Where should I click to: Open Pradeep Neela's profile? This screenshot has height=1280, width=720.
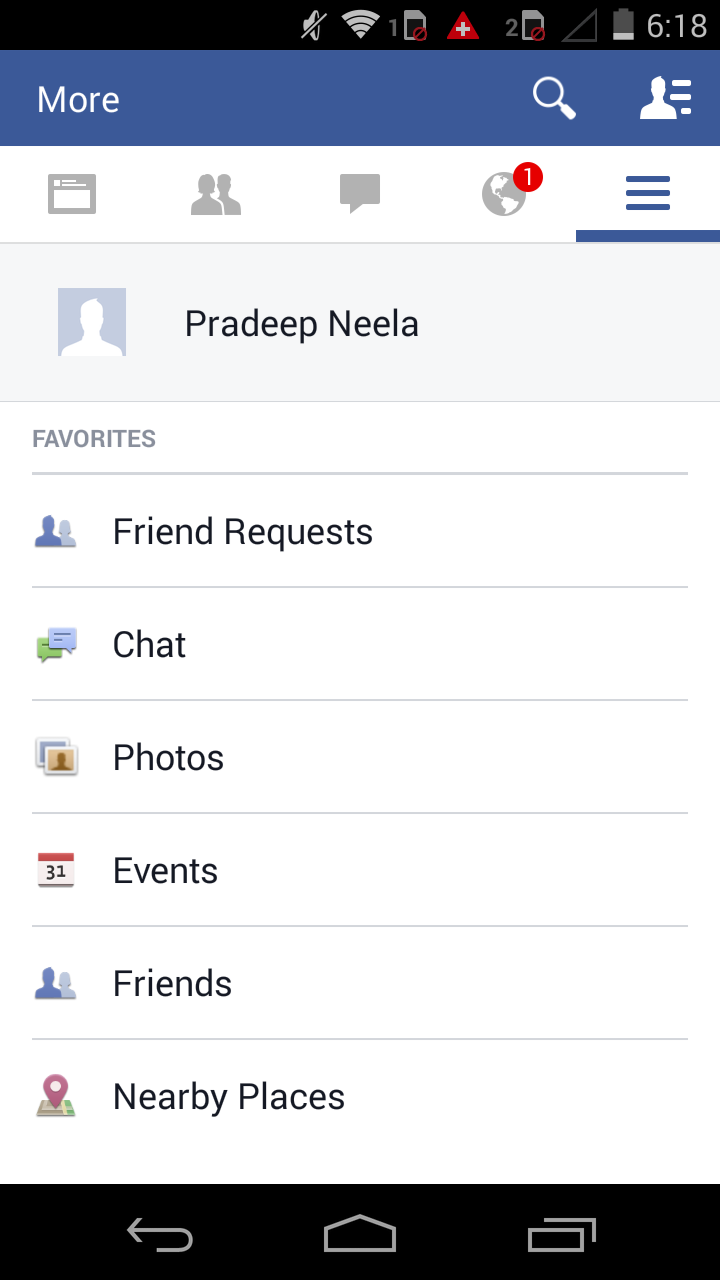302,324
